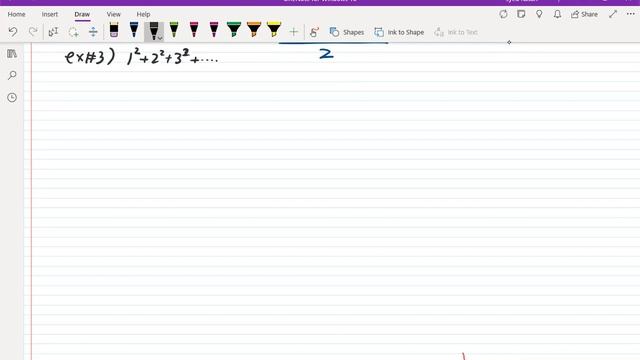Open notifications bell
The width and height of the screenshot is (640, 360).
point(557,14)
